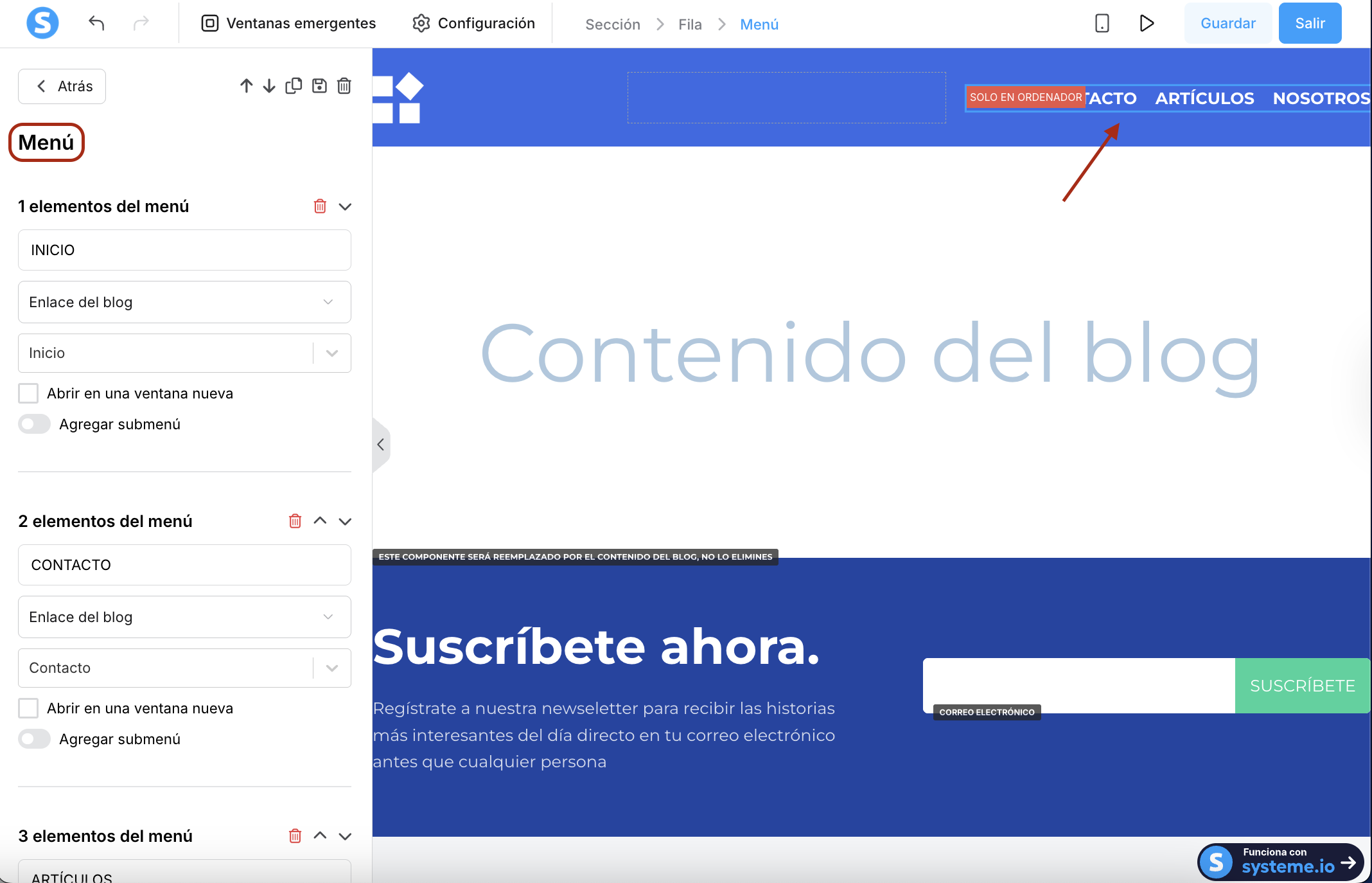Image resolution: width=1372 pixels, height=883 pixels.
Task: Click the play preview icon
Action: [1147, 24]
